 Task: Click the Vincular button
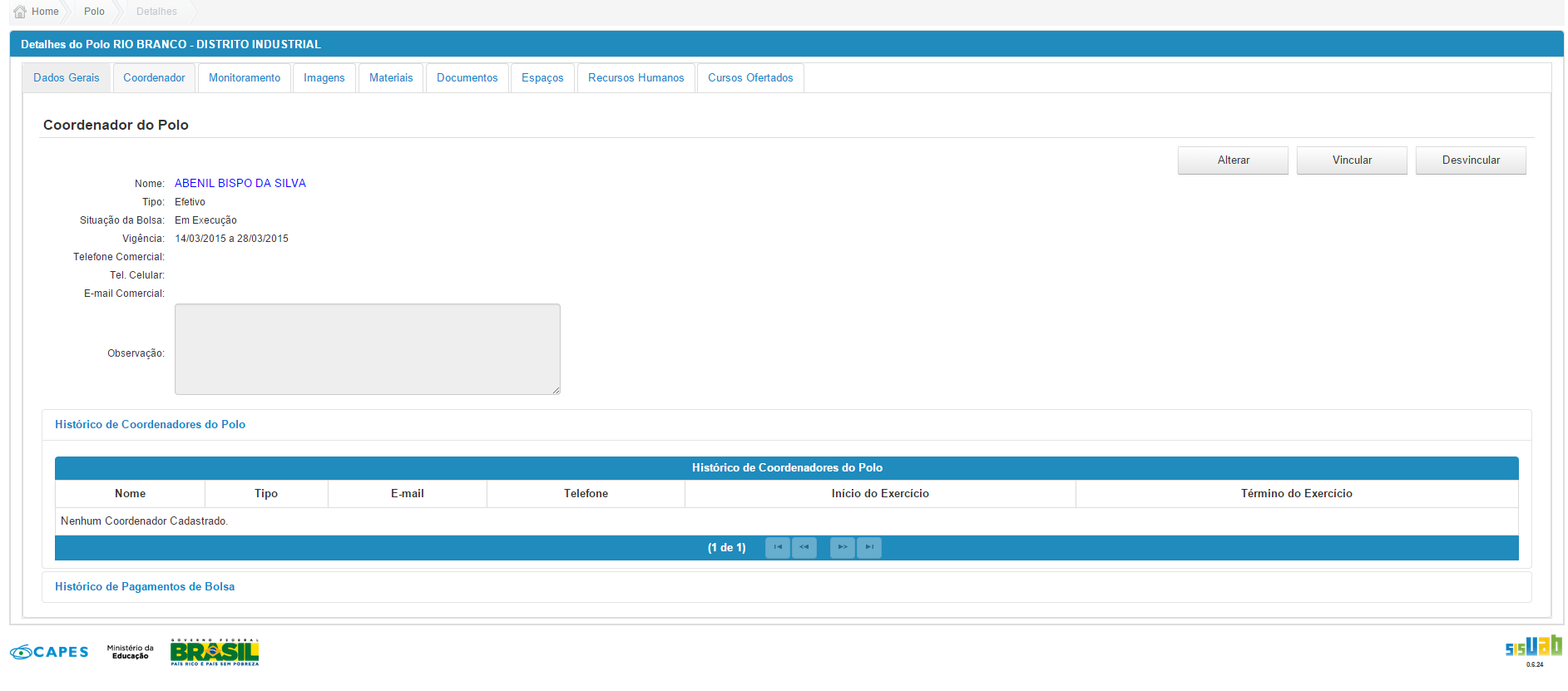[1352, 160]
